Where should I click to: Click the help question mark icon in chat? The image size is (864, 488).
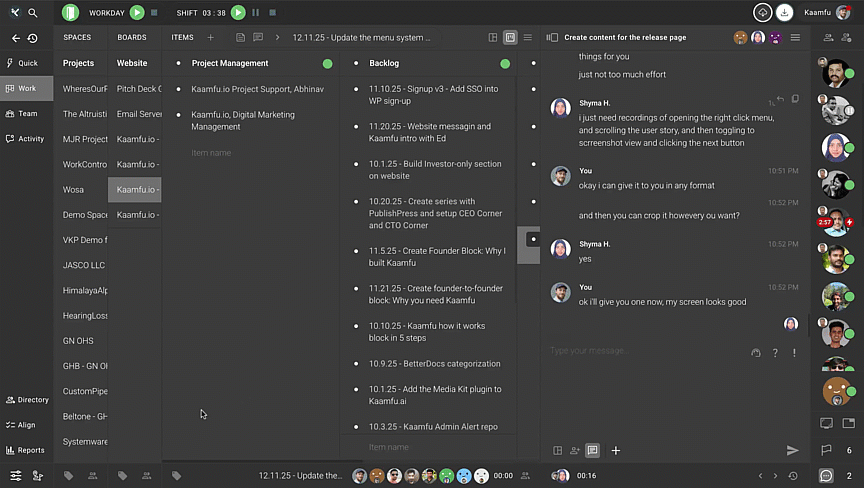click(x=775, y=353)
